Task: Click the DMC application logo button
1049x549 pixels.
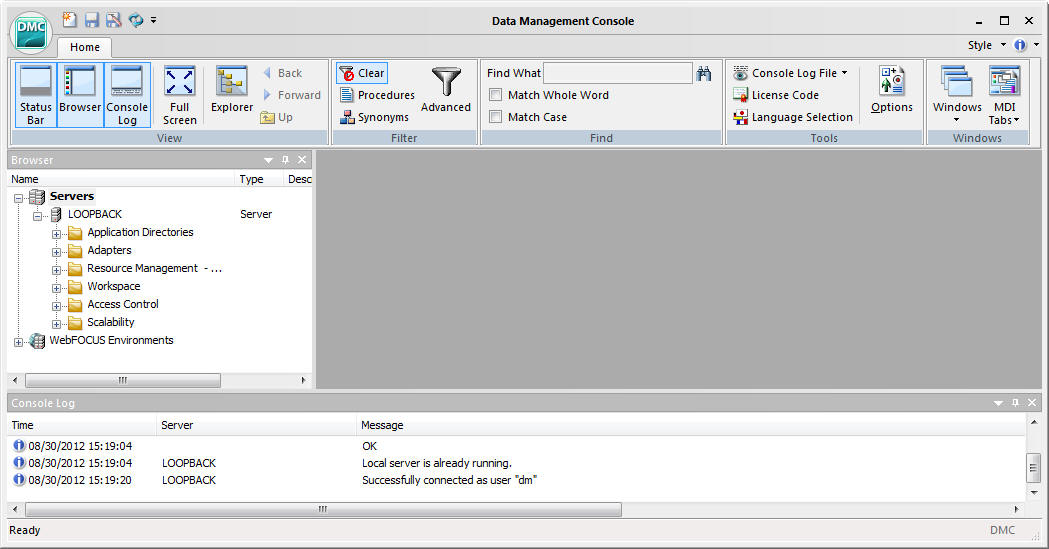Action: click(x=31, y=32)
